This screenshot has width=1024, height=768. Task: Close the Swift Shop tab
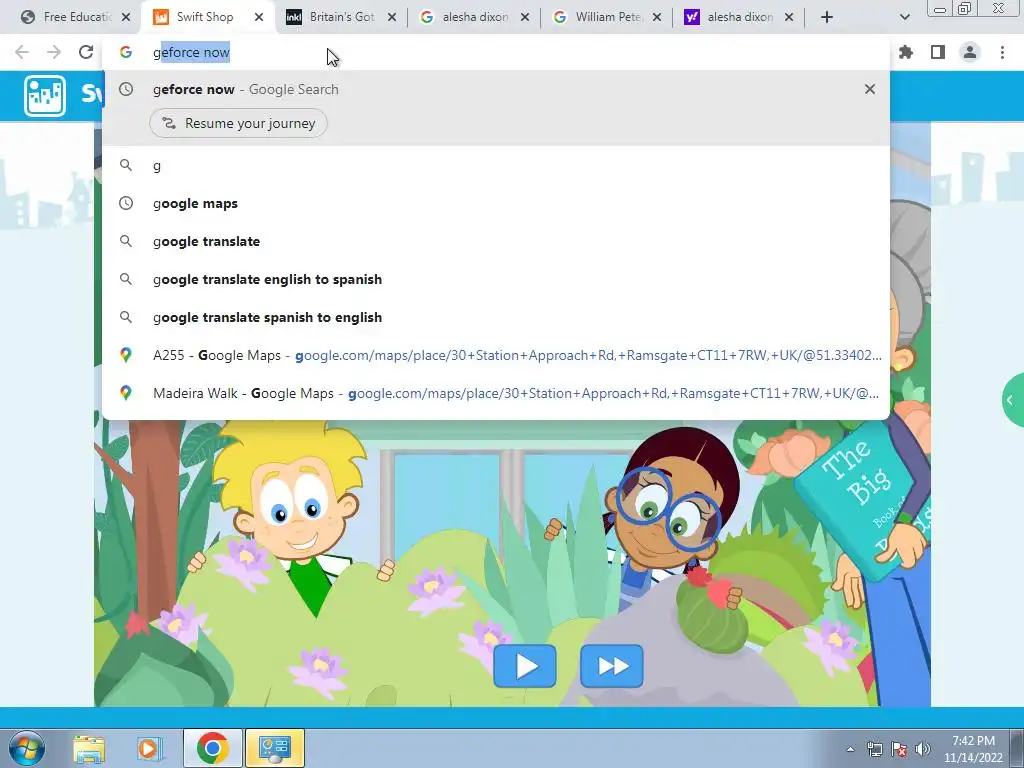(x=259, y=18)
